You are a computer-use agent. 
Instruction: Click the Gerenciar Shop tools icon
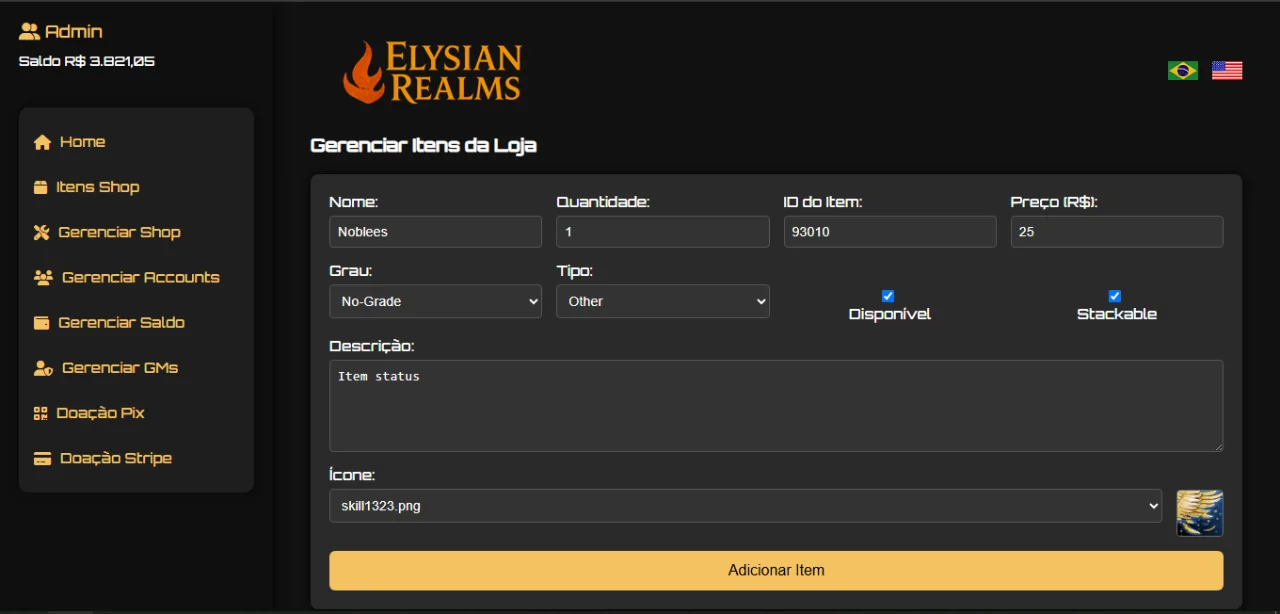pos(41,232)
